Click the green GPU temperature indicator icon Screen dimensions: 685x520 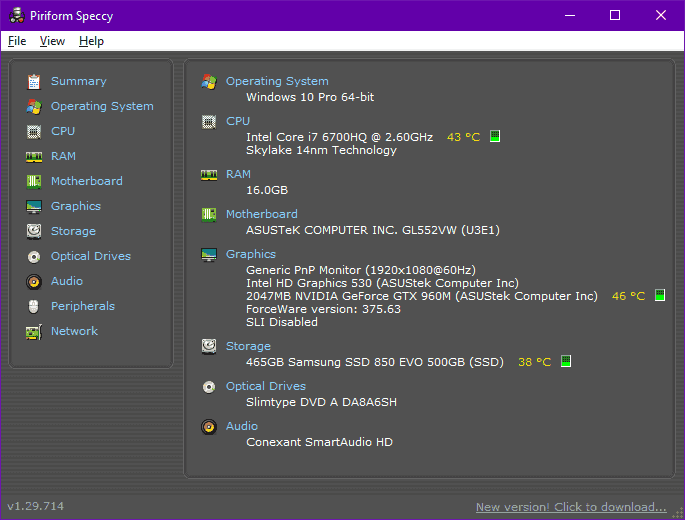660,295
